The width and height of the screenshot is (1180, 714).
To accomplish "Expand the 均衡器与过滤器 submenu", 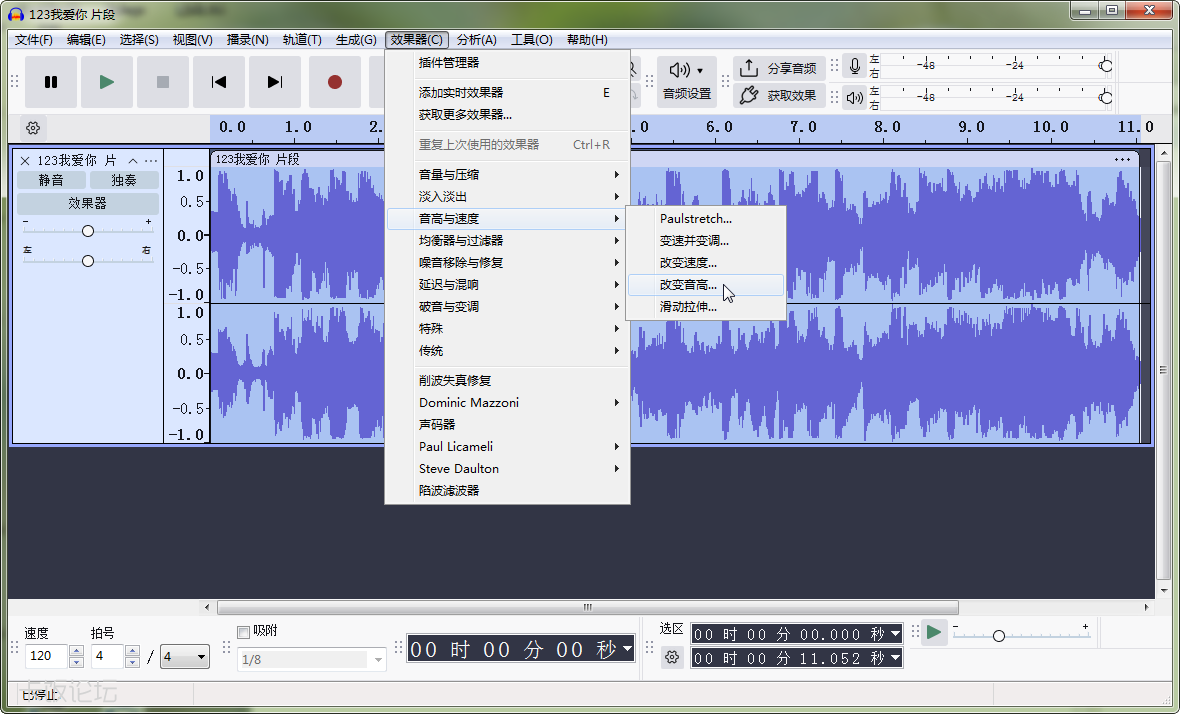I will [507, 241].
